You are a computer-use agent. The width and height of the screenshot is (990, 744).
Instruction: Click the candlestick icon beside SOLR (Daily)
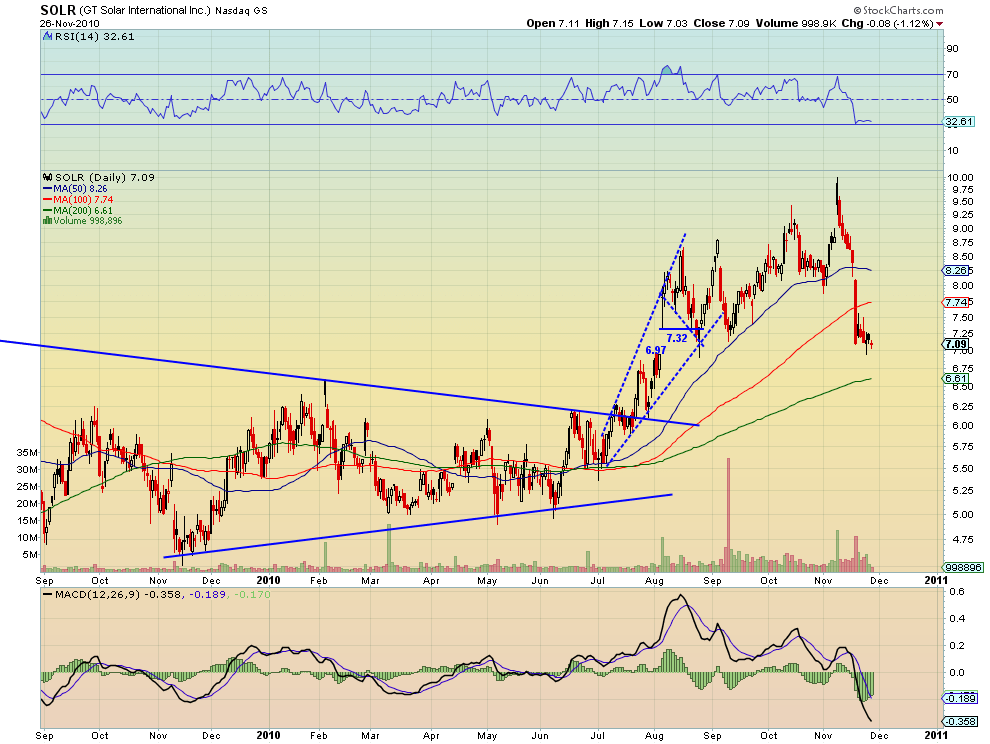pos(47,177)
